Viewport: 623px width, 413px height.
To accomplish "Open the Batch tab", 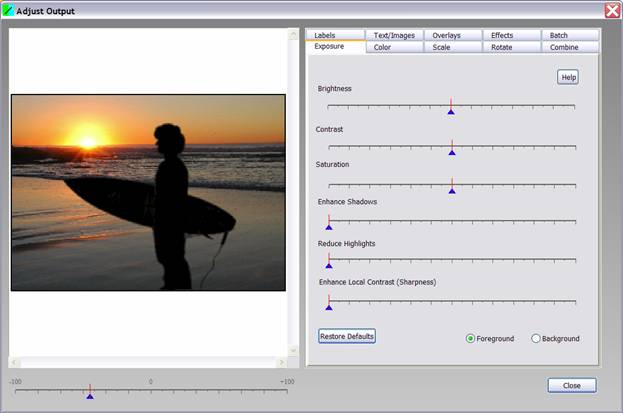I will tap(570, 35).
